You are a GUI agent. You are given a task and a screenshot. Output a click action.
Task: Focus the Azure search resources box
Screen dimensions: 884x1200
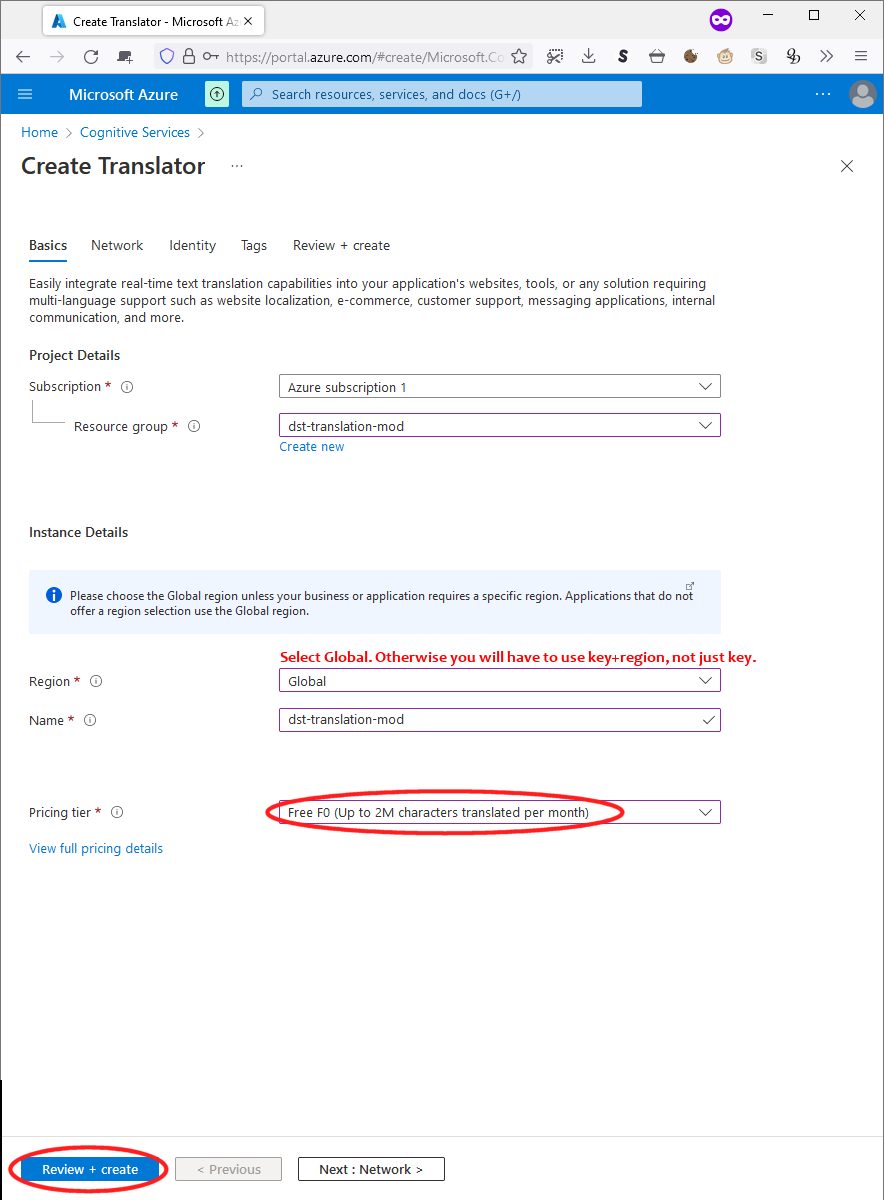coord(442,94)
